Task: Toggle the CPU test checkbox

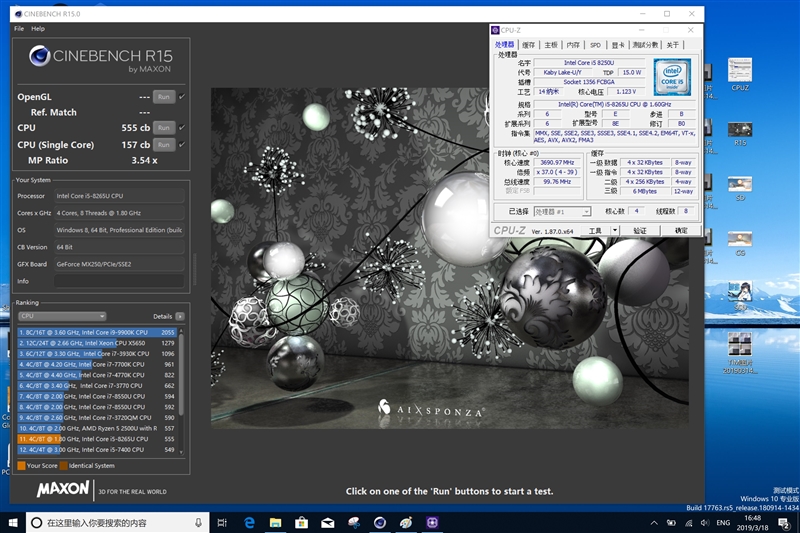Action: [182, 128]
